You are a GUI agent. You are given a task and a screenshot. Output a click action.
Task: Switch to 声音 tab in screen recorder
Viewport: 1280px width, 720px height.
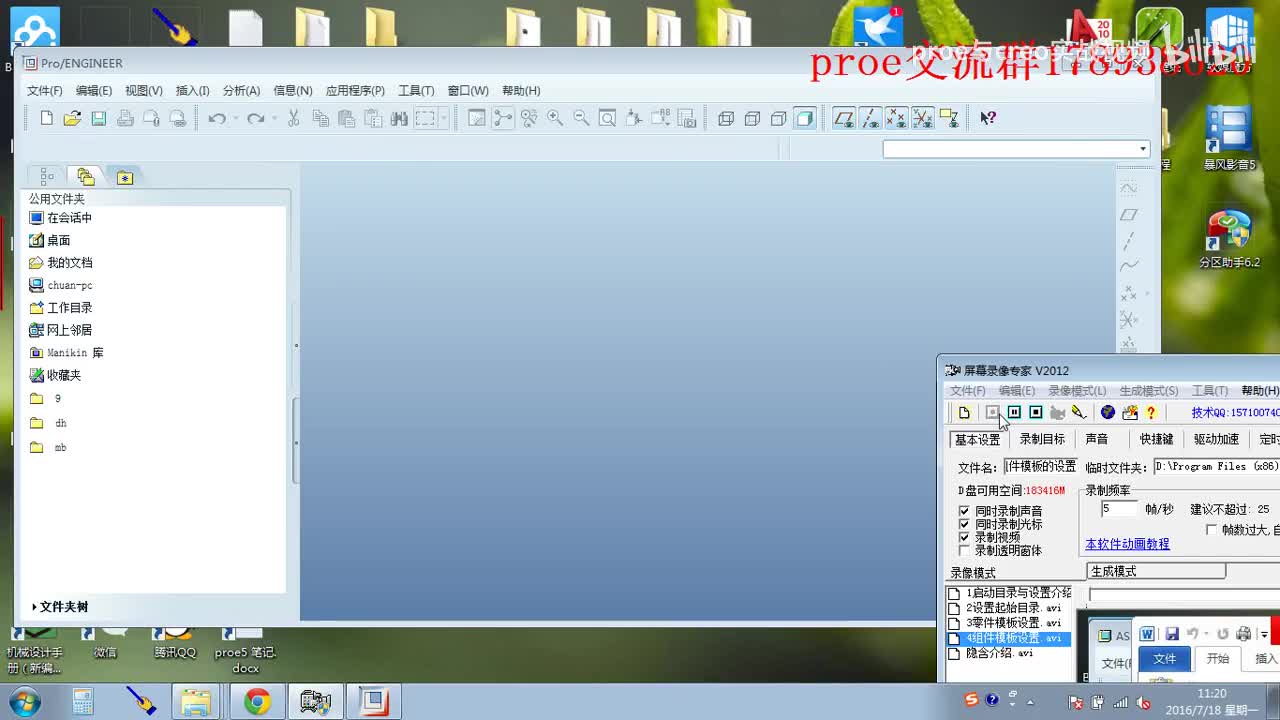click(x=1097, y=439)
